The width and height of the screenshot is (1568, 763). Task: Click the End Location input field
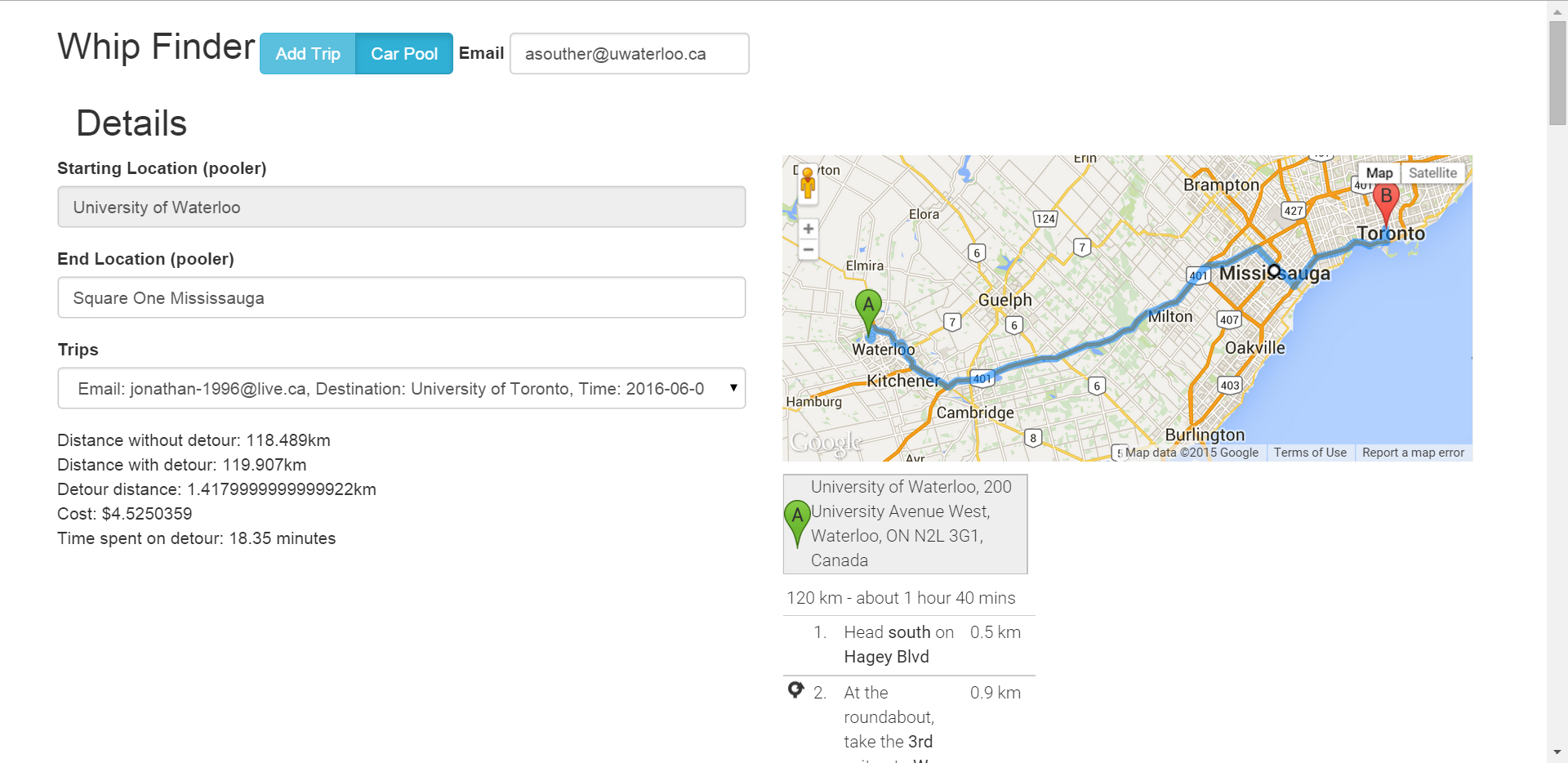point(401,297)
